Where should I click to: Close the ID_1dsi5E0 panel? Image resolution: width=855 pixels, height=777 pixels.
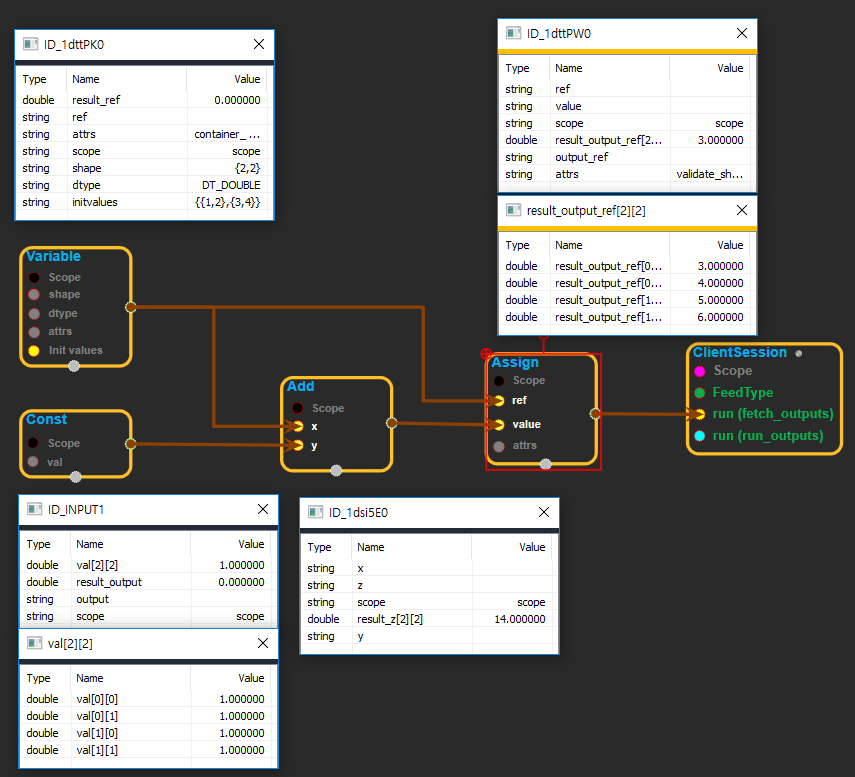(x=544, y=512)
